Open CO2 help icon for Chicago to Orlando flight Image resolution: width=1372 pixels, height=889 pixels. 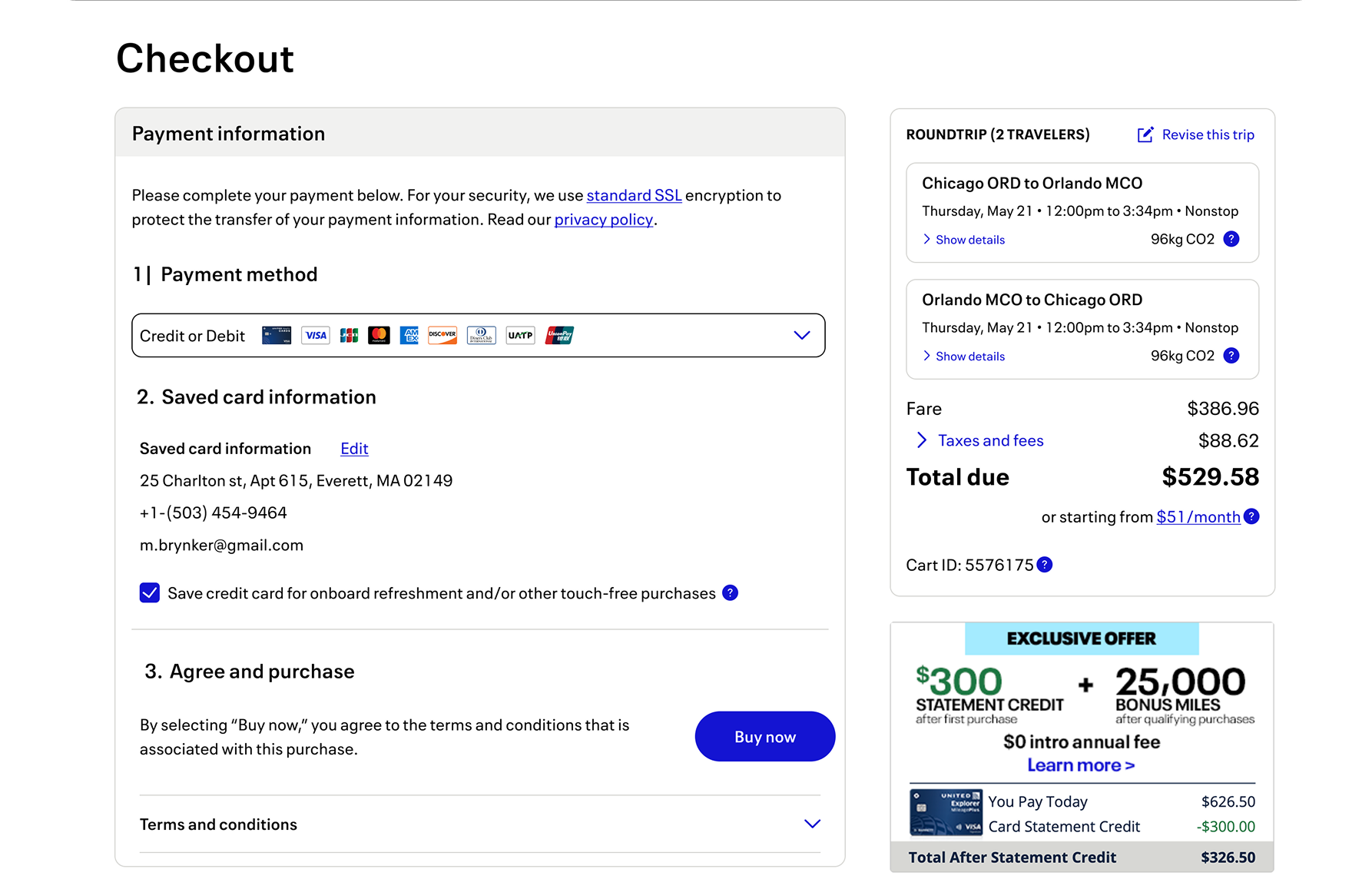tap(1231, 239)
